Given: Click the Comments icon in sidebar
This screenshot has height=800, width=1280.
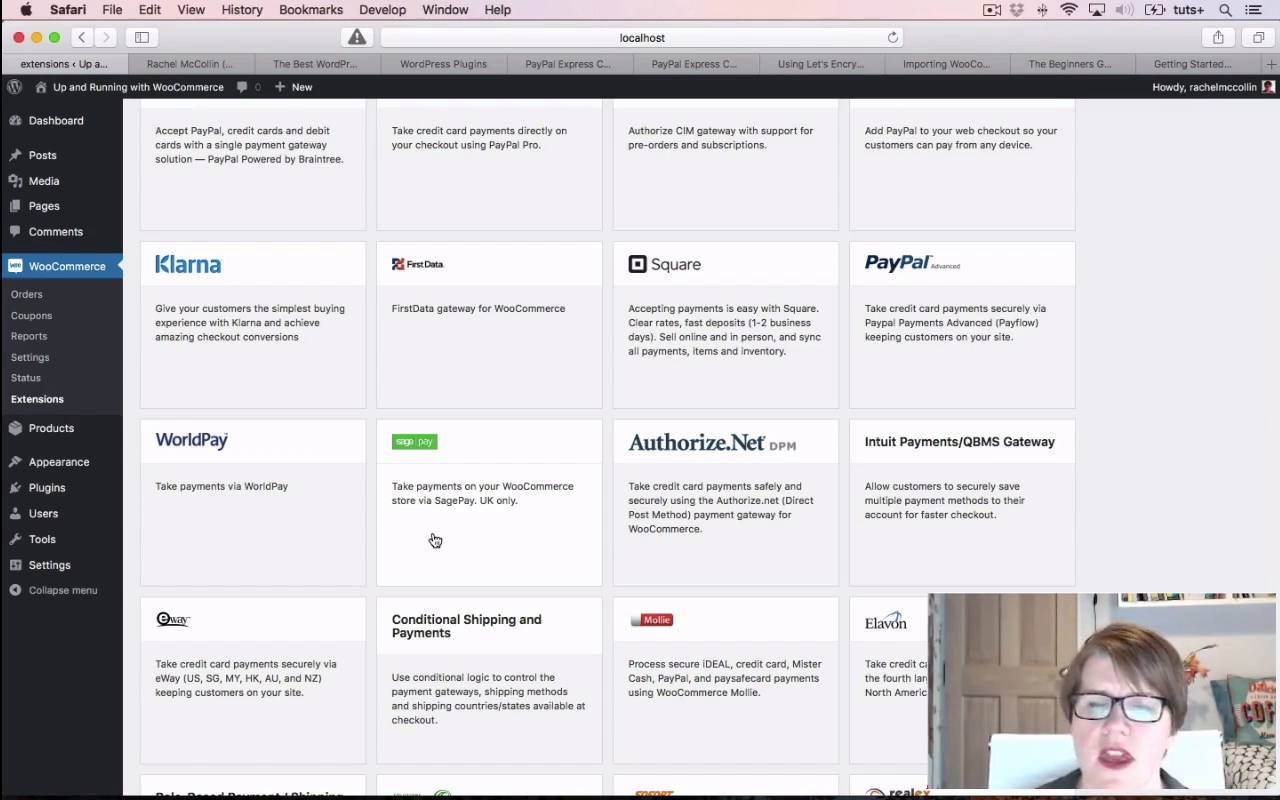Looking at the screenshot, I should tap(15, 232).
